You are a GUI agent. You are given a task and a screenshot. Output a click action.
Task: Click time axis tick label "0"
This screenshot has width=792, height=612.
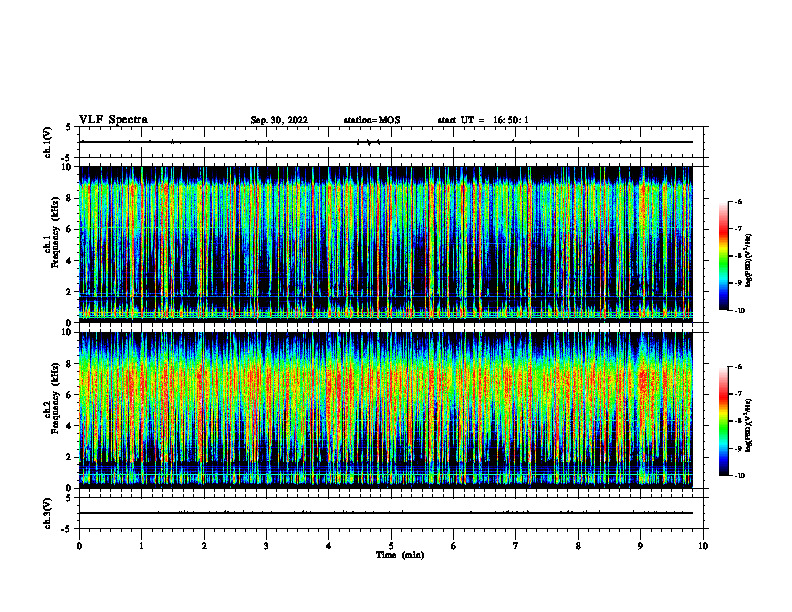pyautogui.click(x=79, y=546)
